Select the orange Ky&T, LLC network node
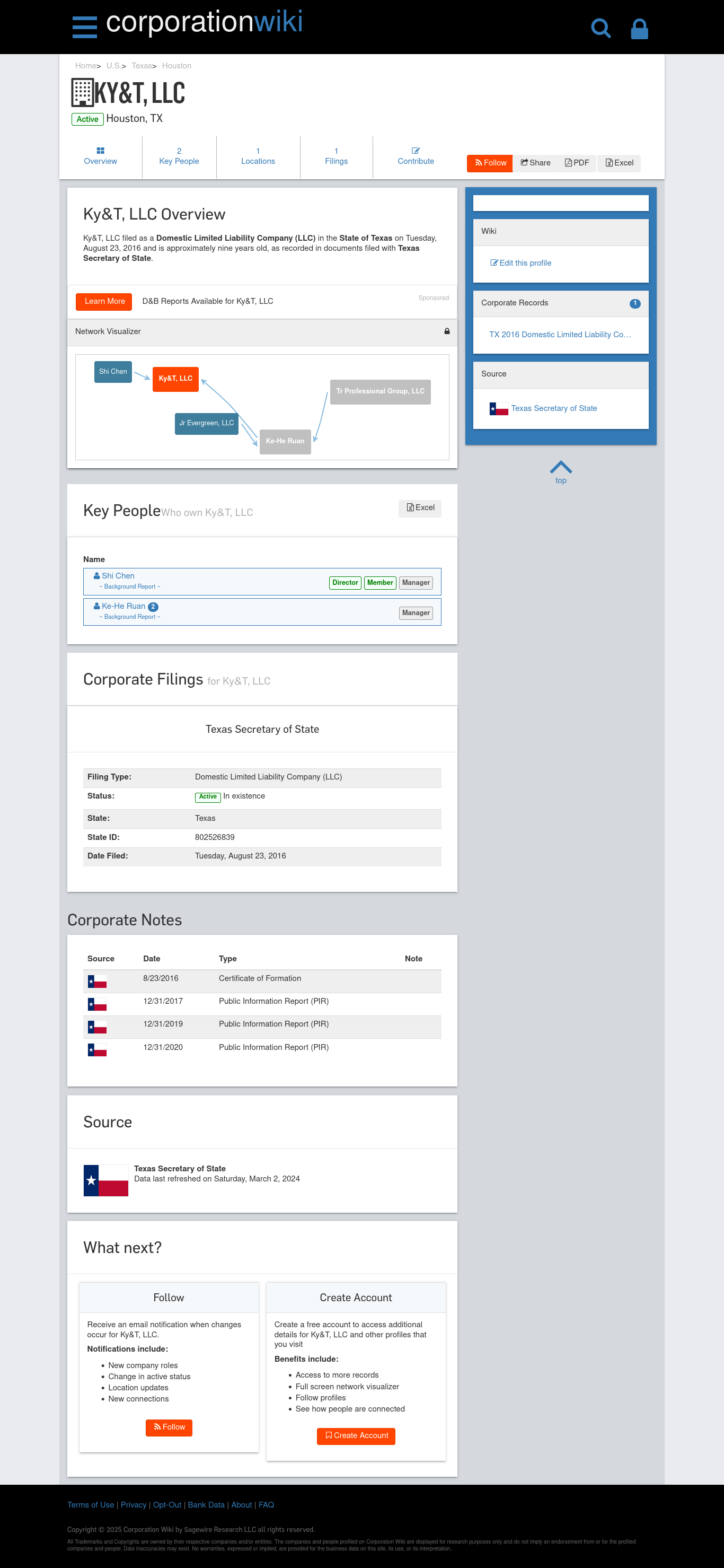This screenshot has height=1568, width=724. click(x=176, y=379)
